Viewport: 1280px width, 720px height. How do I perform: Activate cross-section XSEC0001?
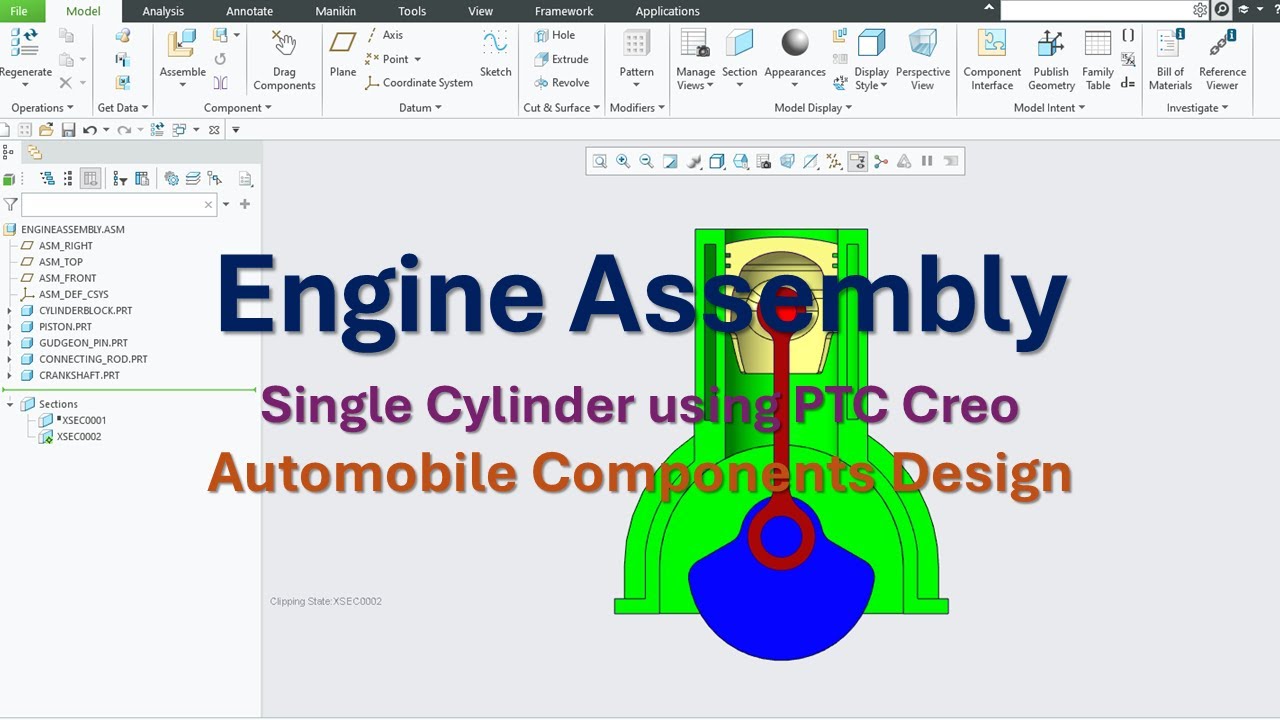coord(83,420)
